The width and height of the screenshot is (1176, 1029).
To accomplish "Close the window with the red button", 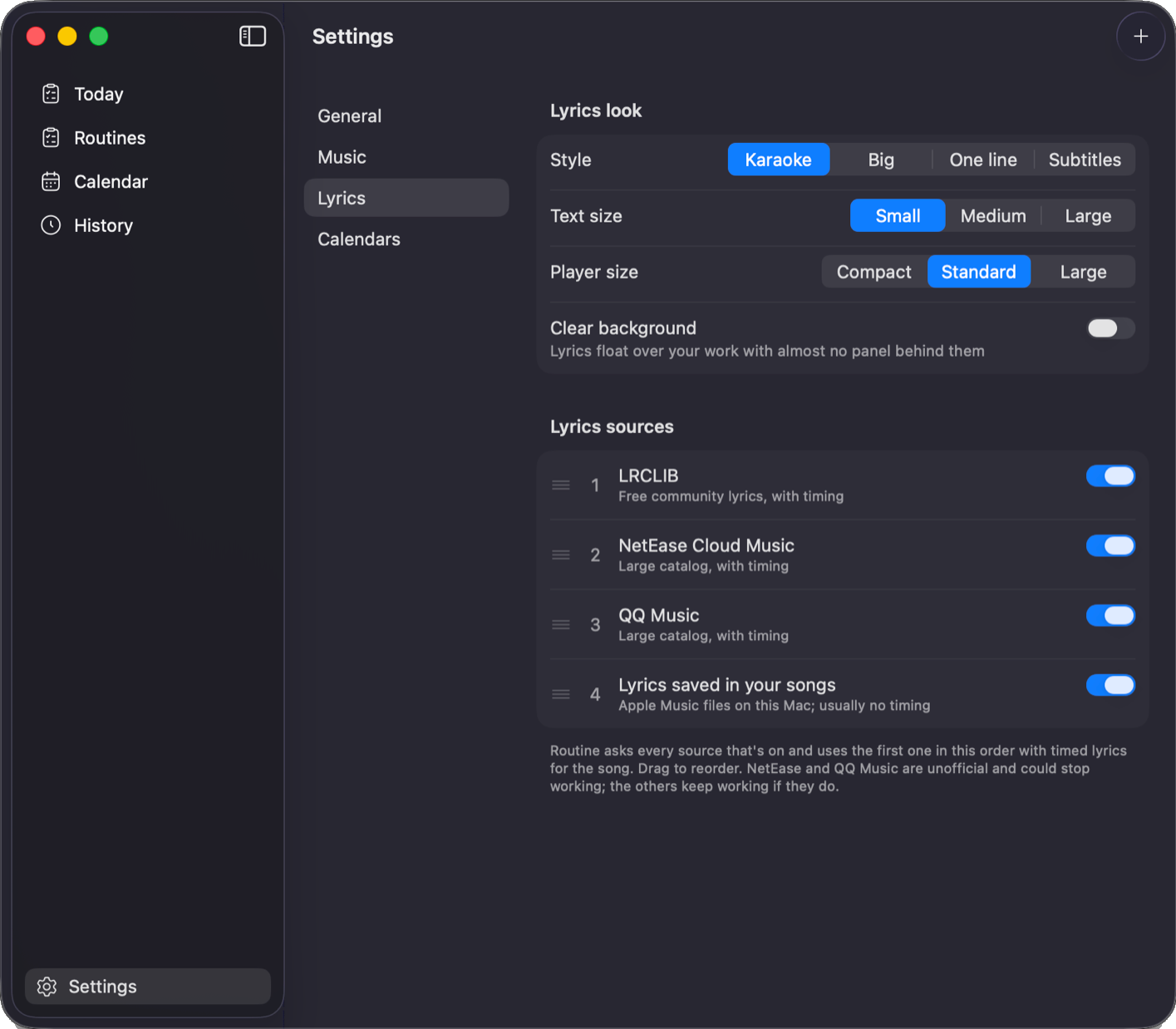I will pyautogui.click(x=36, y=36).
